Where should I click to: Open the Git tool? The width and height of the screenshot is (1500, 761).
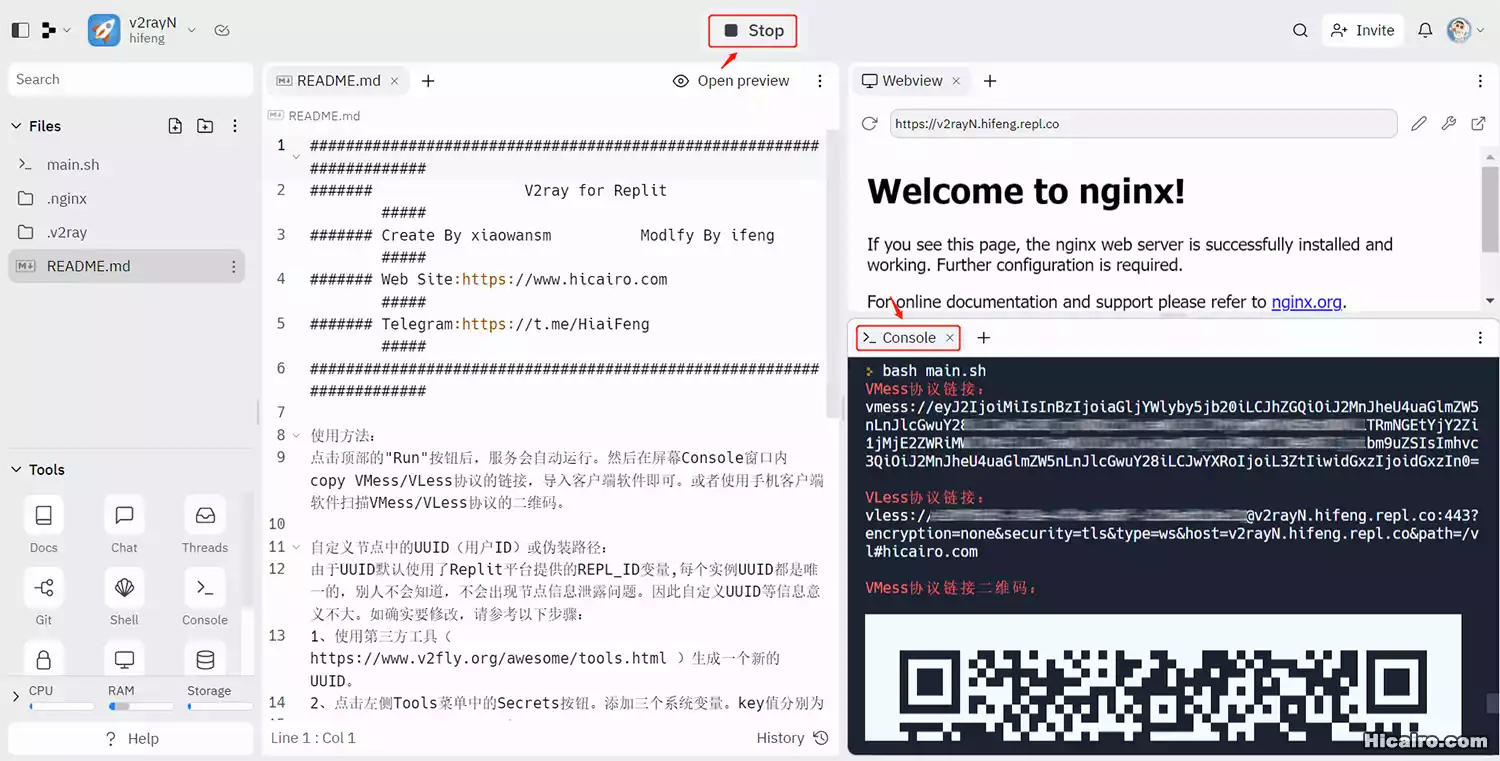(43, 597)
